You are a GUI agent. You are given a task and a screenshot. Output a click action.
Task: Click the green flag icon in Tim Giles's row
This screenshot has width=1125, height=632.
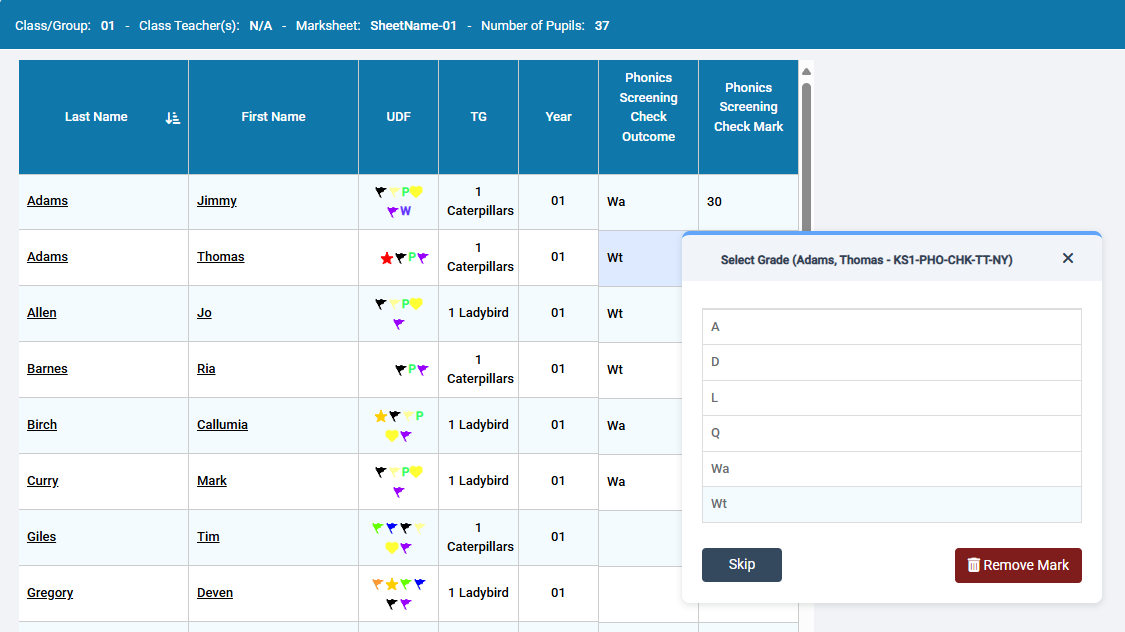click(x=378, y=528)
